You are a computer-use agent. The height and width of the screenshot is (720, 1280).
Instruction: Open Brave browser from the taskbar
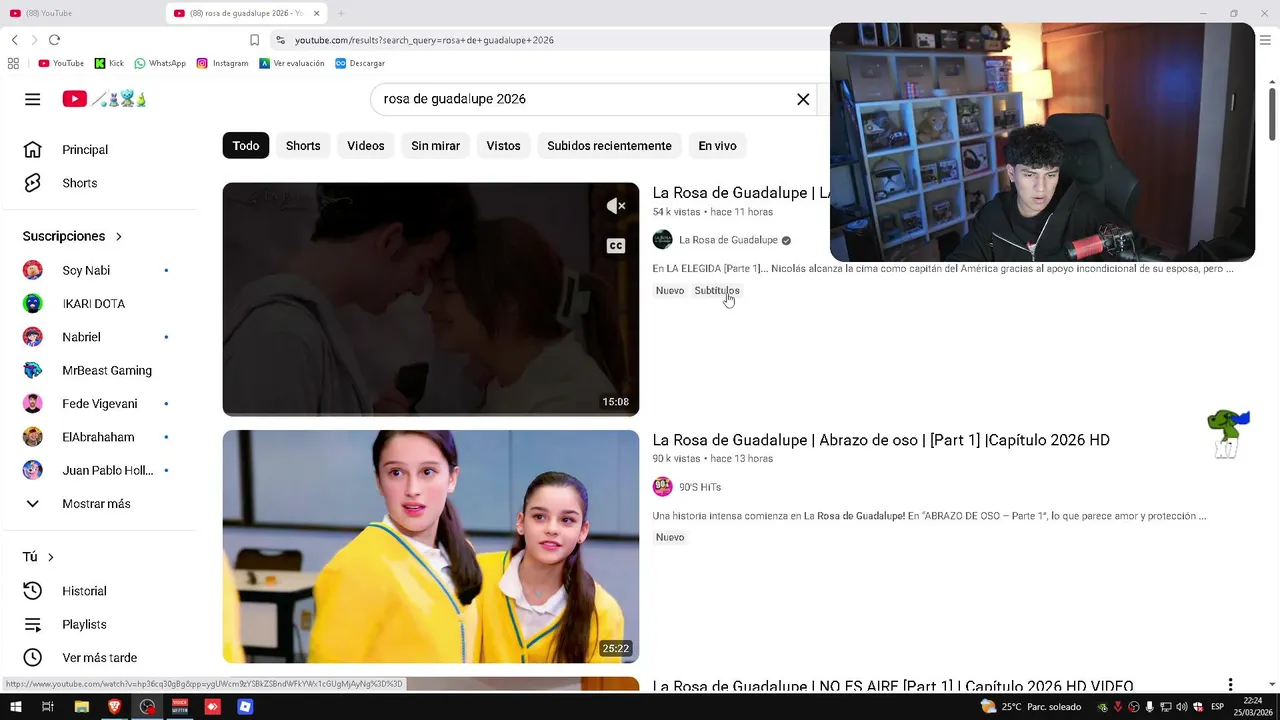(114, 707)
